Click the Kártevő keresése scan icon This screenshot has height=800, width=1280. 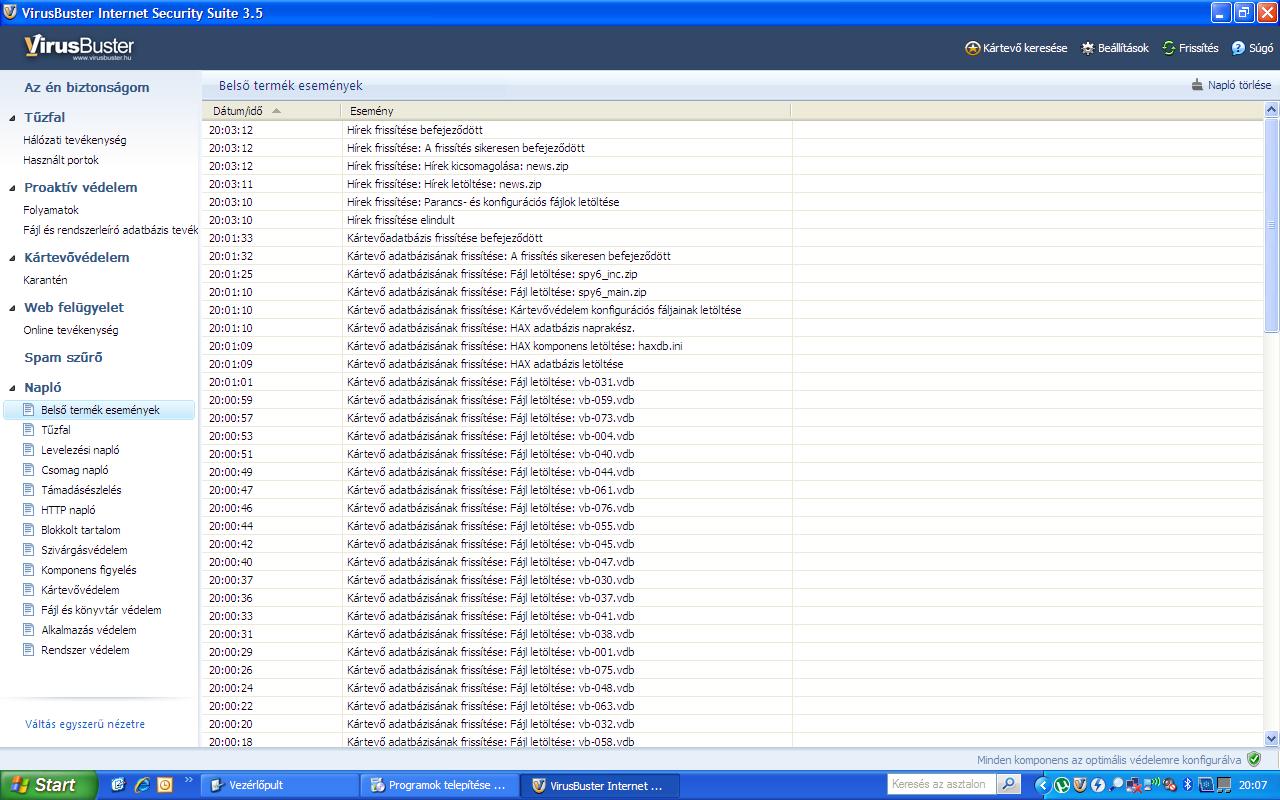tap(972, 48)
